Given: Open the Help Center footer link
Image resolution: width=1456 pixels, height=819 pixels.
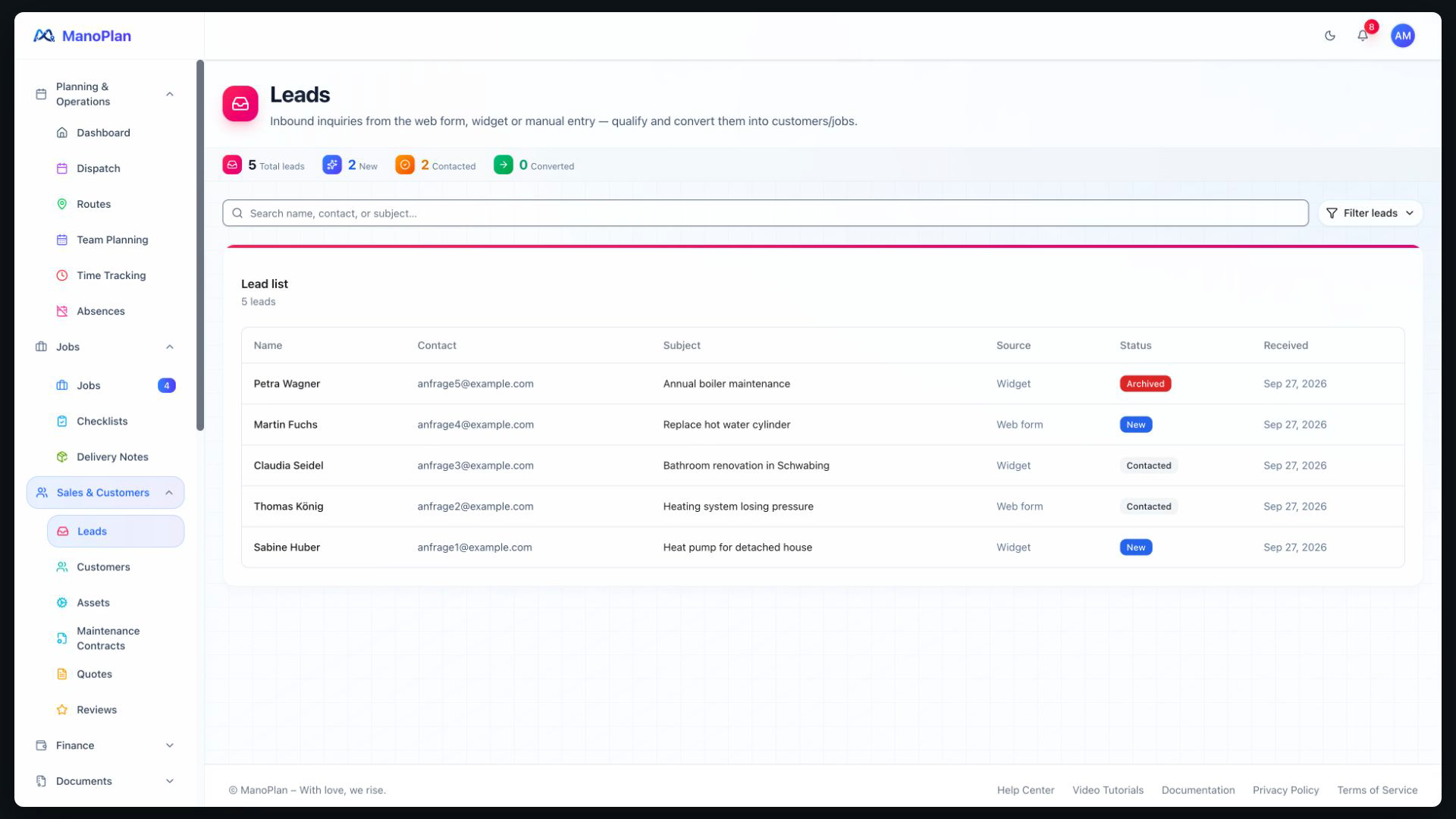Looking at the screenshot, I should coord(1025,790).
